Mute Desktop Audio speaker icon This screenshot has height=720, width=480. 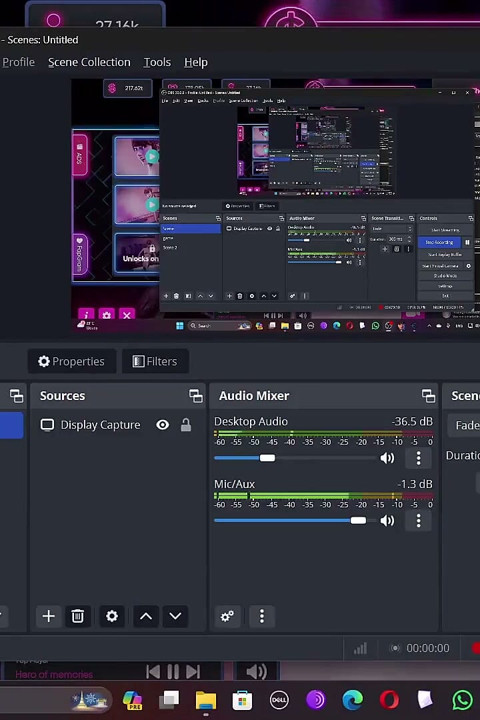tap(387, 458)
